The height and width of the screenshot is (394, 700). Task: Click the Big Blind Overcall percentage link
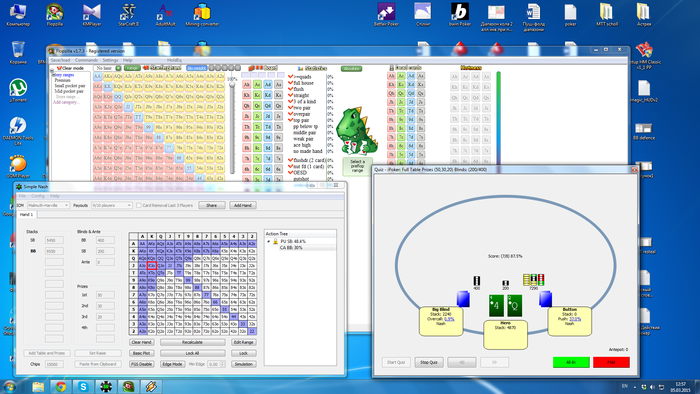pyautogui.click(x=449, y=319)
